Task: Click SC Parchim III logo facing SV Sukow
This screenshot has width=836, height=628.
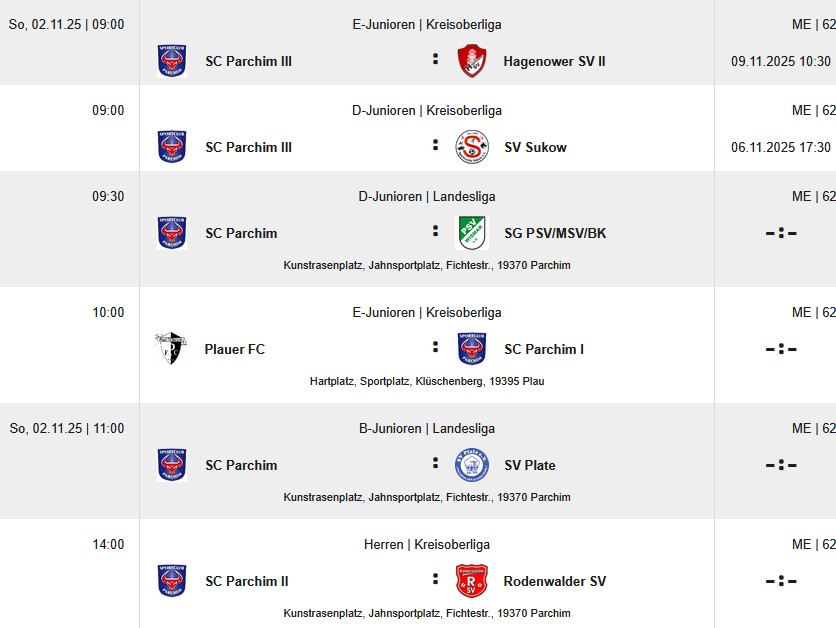Action: [x=172, y=147]
